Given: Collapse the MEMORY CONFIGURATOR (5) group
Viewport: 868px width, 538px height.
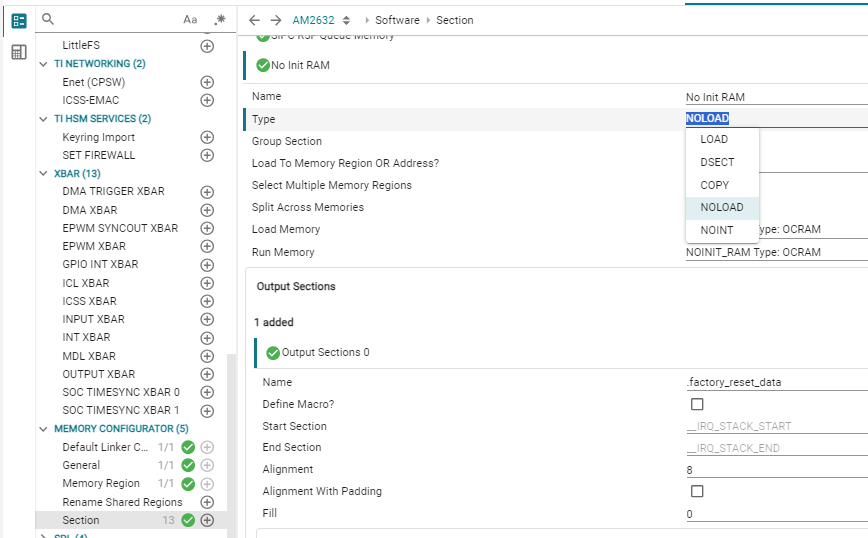Looking at the screenshot, I should click(44, 429).
